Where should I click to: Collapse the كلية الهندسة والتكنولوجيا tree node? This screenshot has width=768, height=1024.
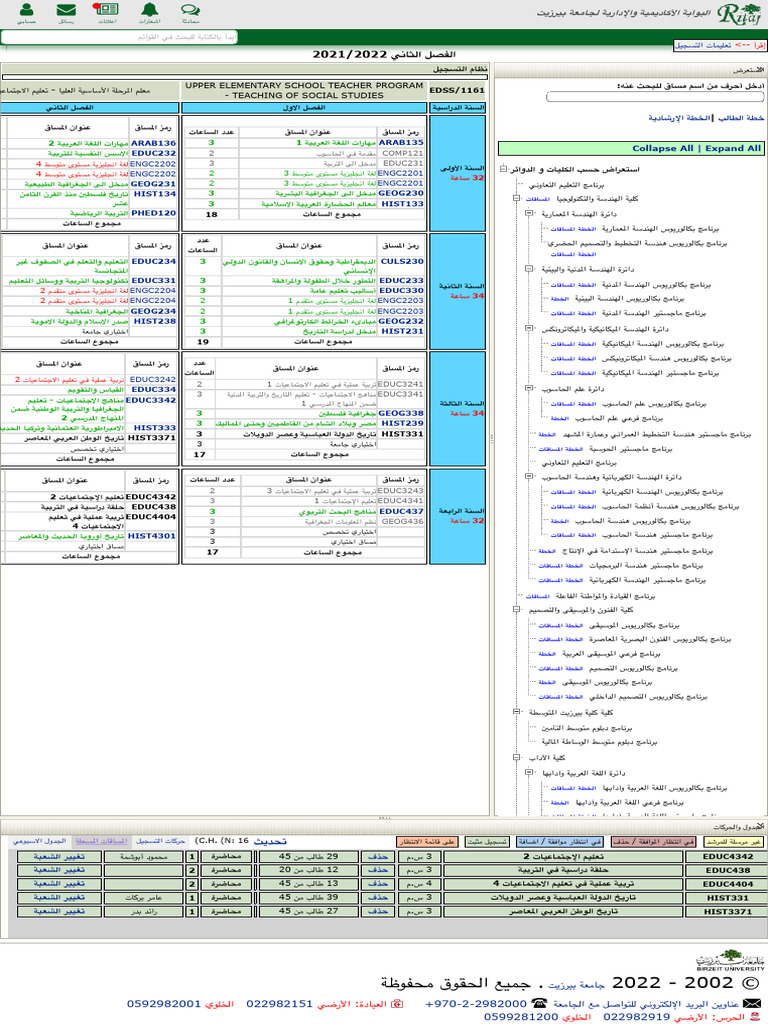pyautogui.click(x=514, y=200)
